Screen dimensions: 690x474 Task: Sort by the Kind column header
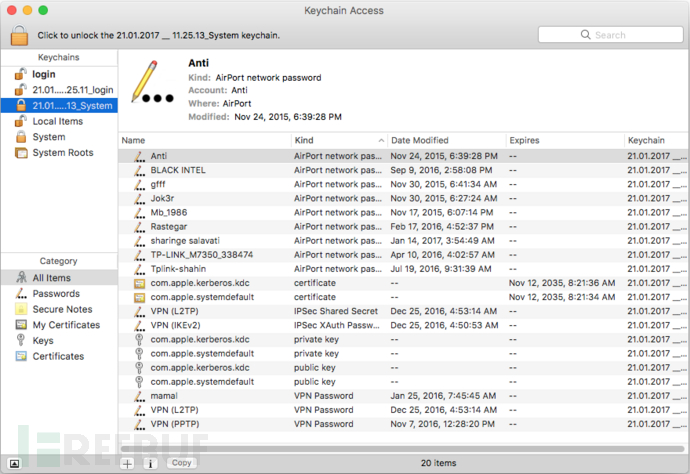coord(339,140)
